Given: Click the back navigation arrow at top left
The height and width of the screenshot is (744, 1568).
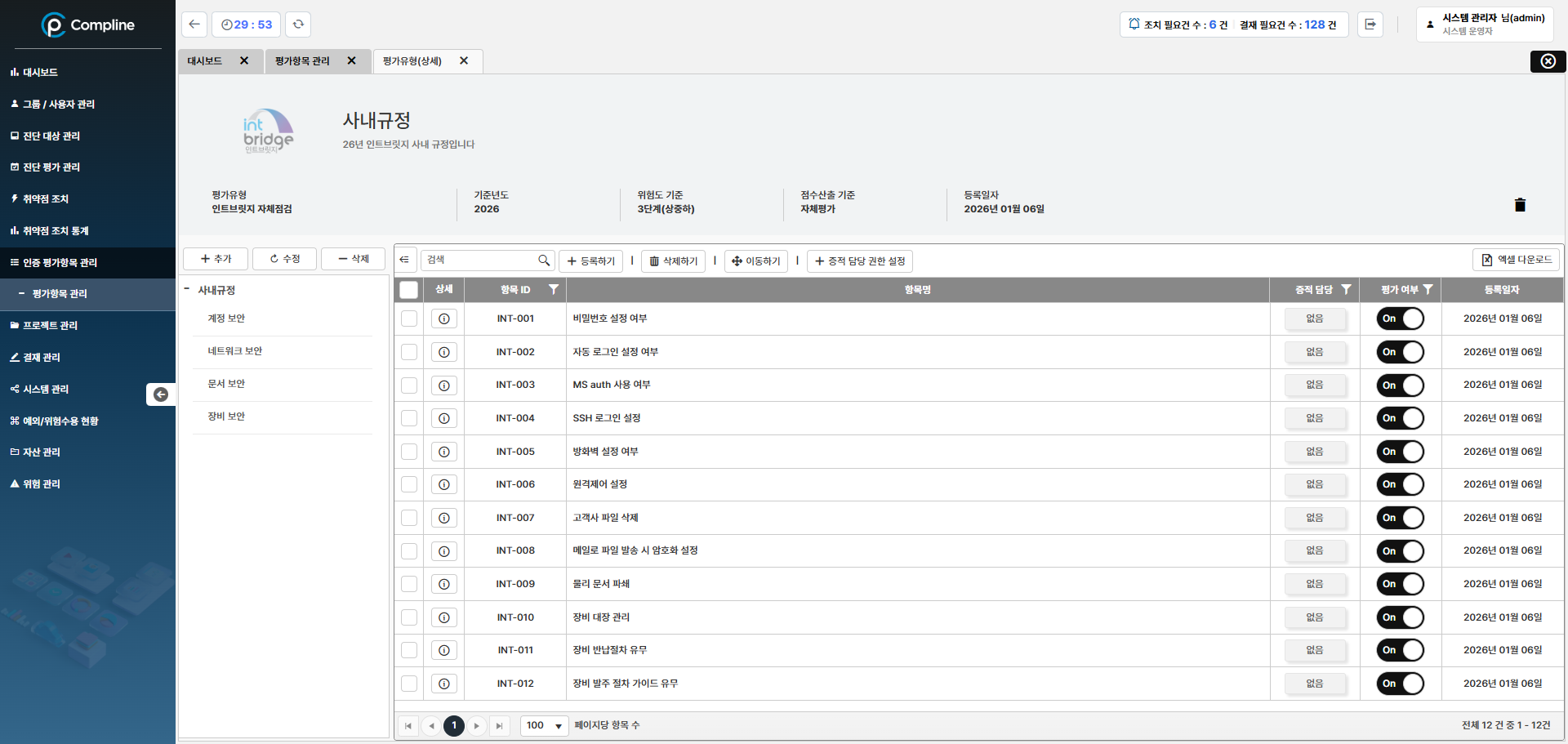Looking at the screenshot, I should pos(194,25).
